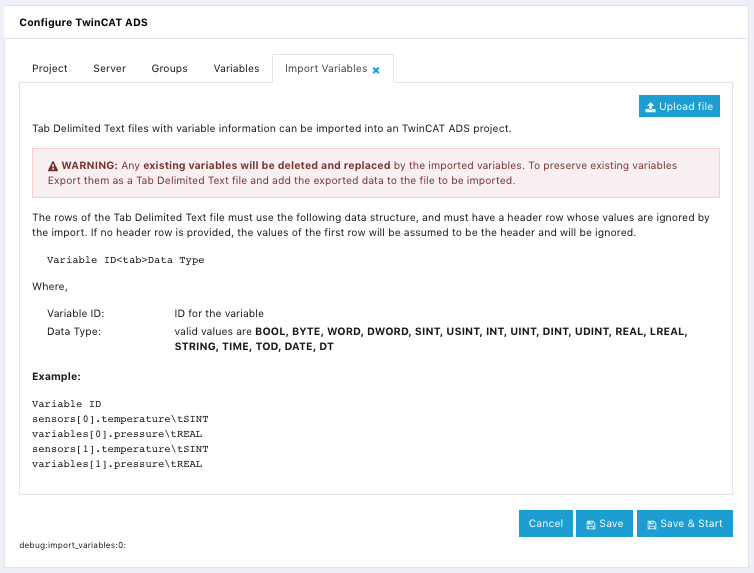Open the Server tab
Image resolution: width=754 pixels, height=573 pixels.
click(110, 68)
